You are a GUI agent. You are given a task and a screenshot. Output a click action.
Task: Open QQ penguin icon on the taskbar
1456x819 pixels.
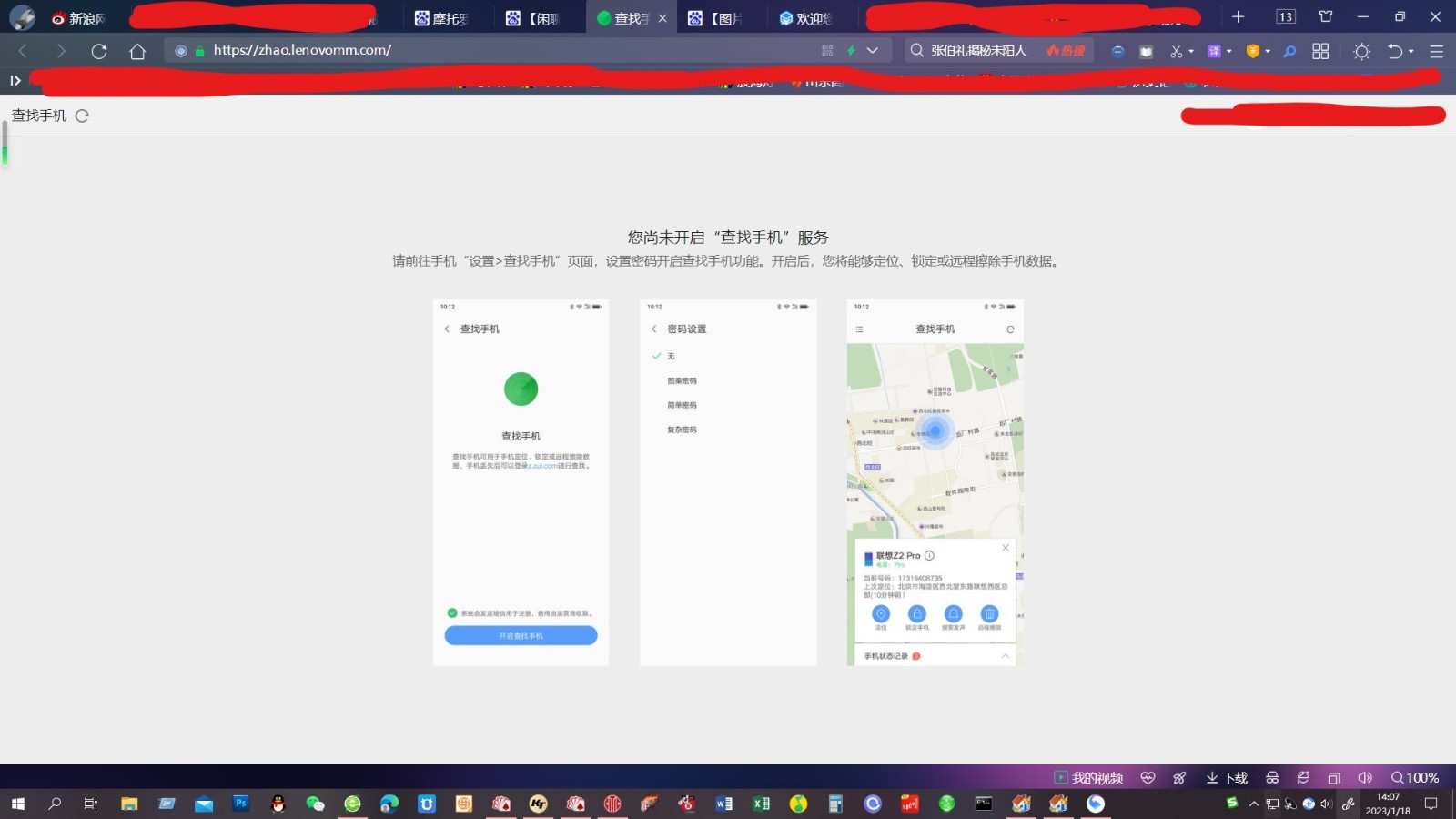[278, 804]
